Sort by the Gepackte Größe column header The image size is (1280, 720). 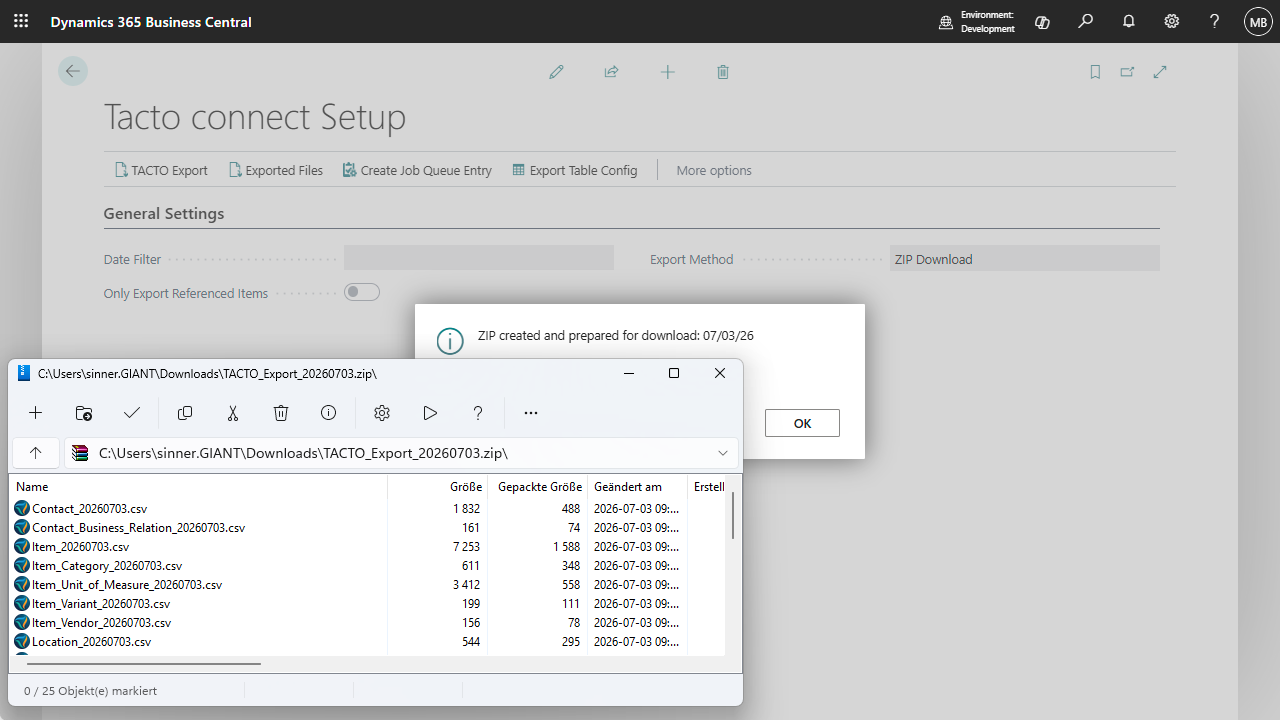tap(538, 487)
